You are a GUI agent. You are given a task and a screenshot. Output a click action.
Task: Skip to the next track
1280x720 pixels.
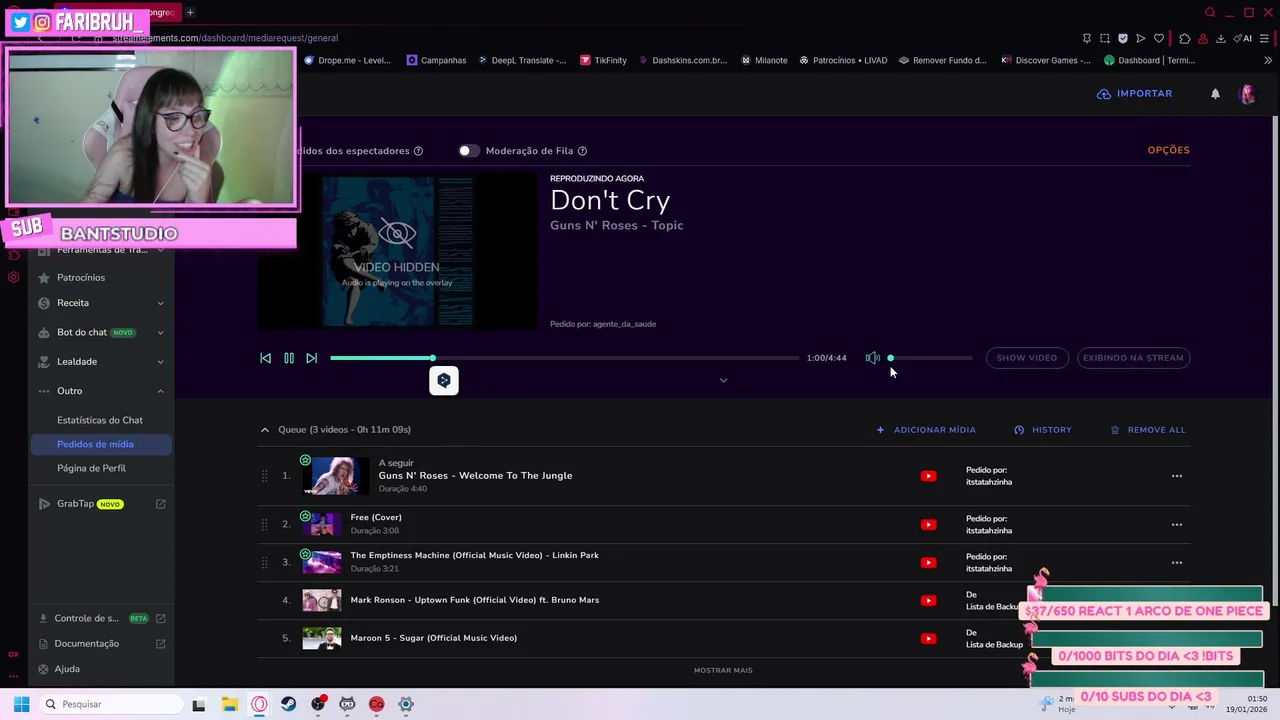click(311, 358)
